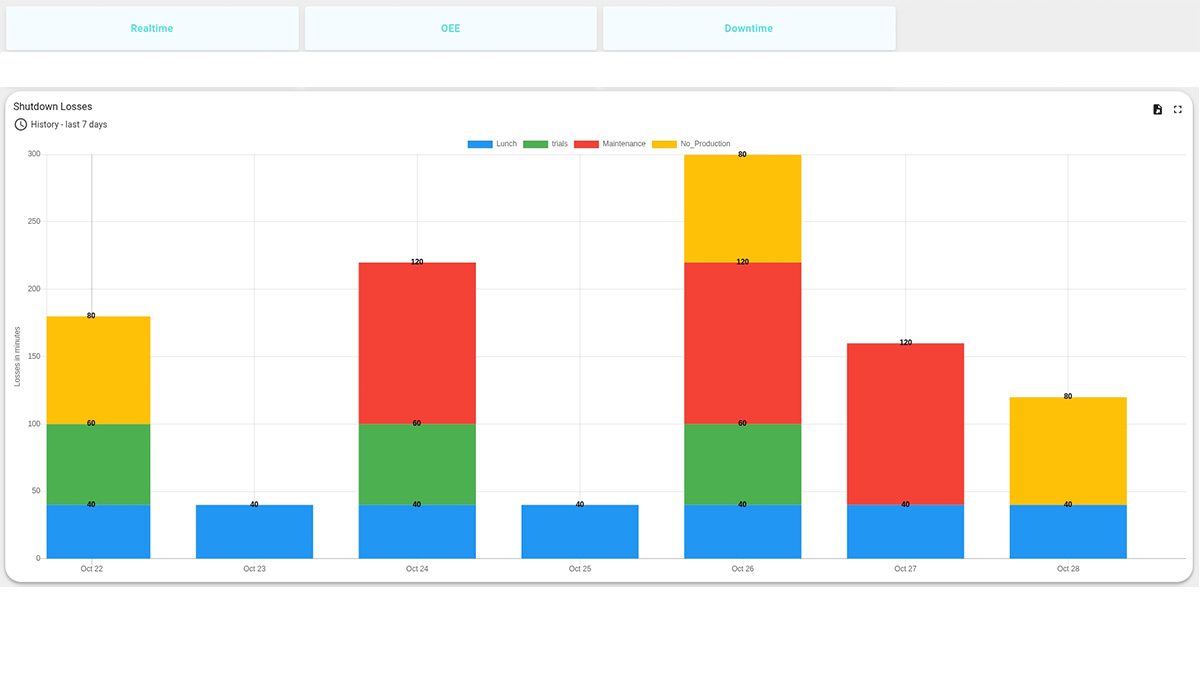Toggle the Maintenance legend item
This screenshot has height=674, width=1200.
[610, 144]
